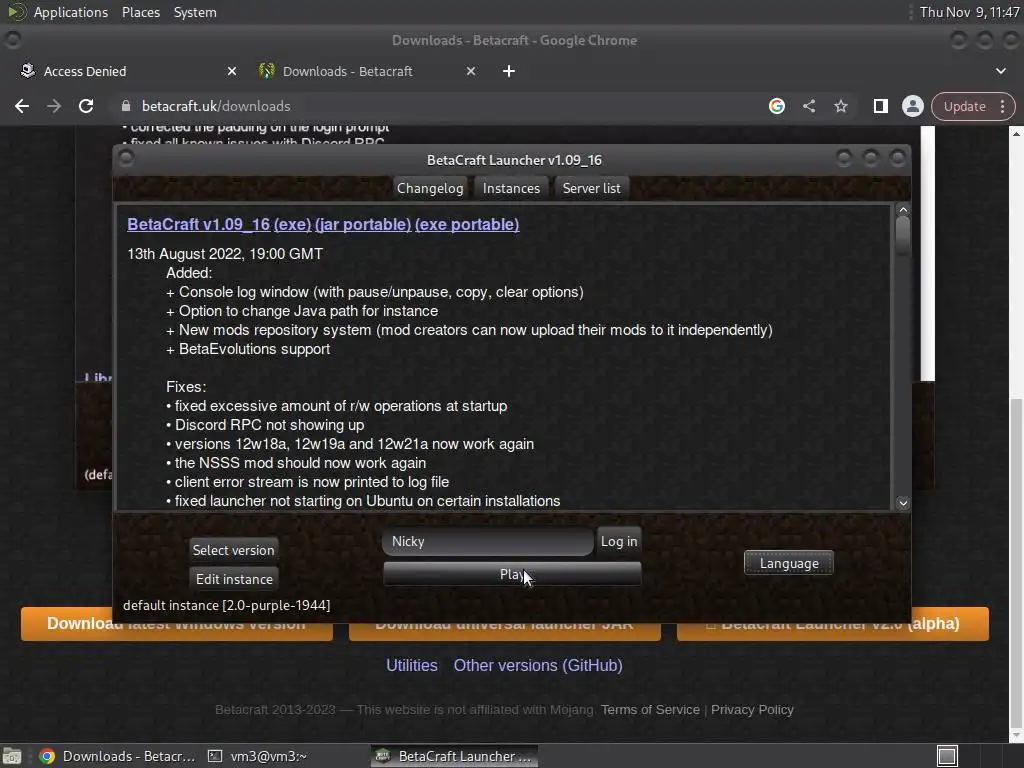Click the Chrome page scrollbar up arrow
Viewport: 1024px width, 768px height.
(x=1017, y=133)
